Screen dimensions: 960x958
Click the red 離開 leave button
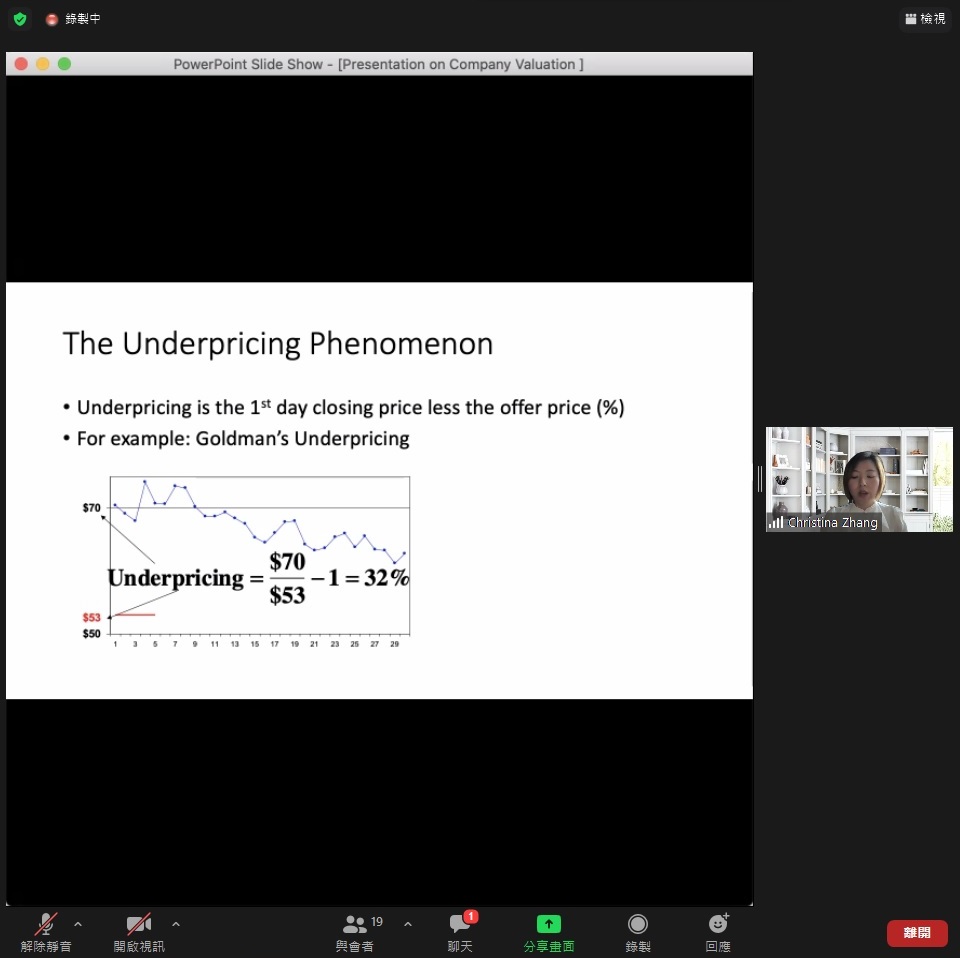pos(916,933)
